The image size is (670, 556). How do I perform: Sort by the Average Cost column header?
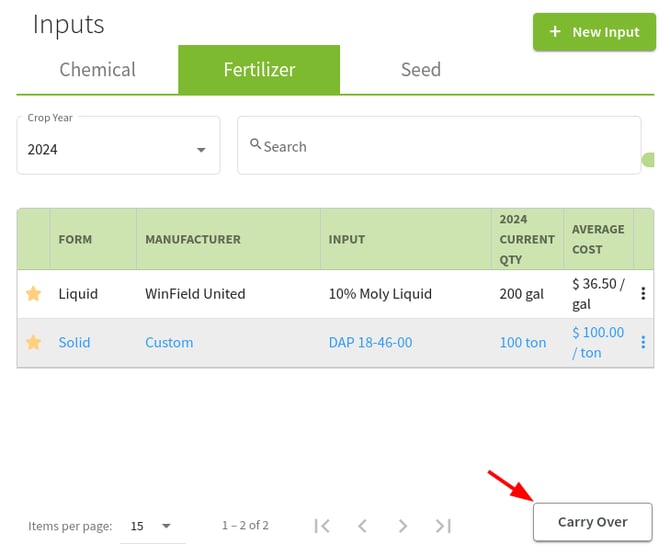tap(598, 239)
